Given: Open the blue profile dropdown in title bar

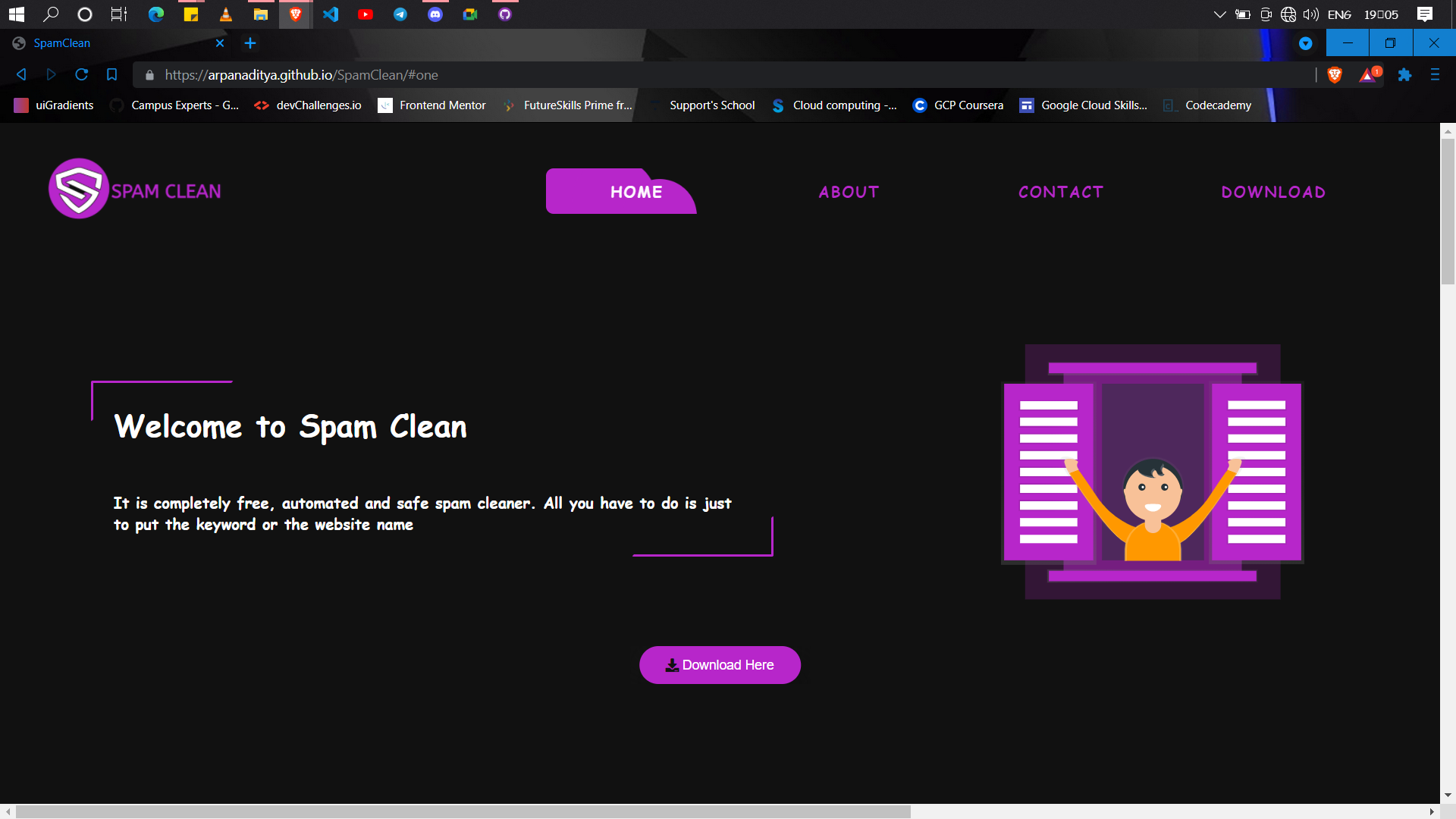Looking at the screenshot, I should (x=1305, y=43).
